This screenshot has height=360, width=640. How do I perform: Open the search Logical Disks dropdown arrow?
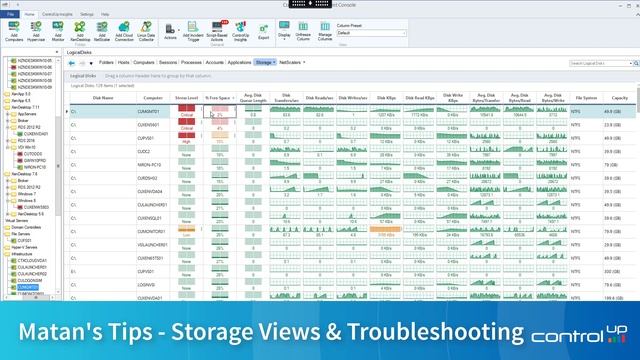(x=631, y=63)
